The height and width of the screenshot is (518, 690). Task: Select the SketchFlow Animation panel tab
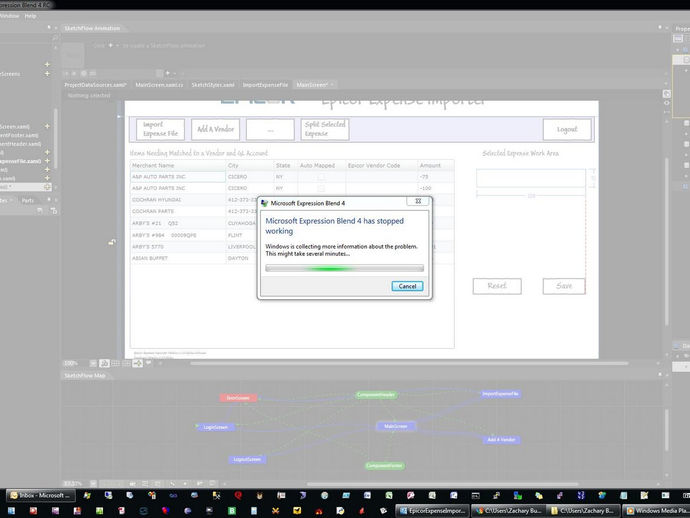[x=92, y=28]
